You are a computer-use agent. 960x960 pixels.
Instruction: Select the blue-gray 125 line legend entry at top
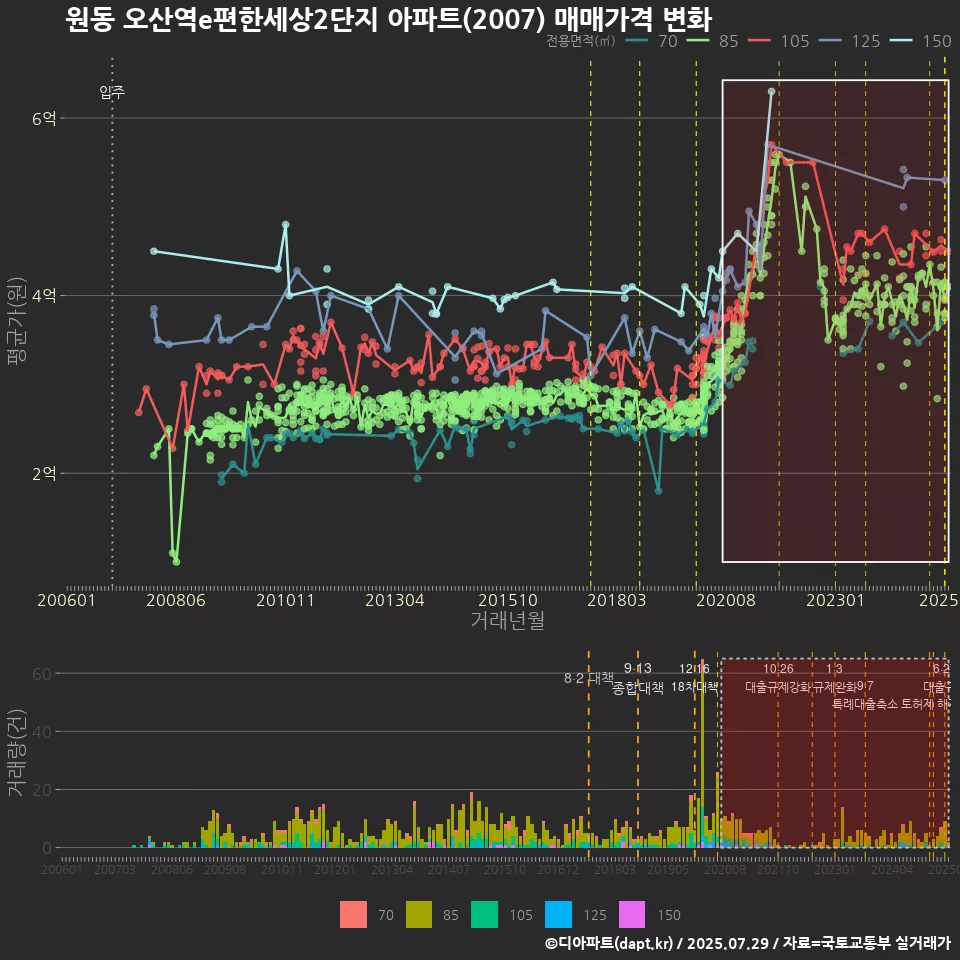[x=850, y=41]
